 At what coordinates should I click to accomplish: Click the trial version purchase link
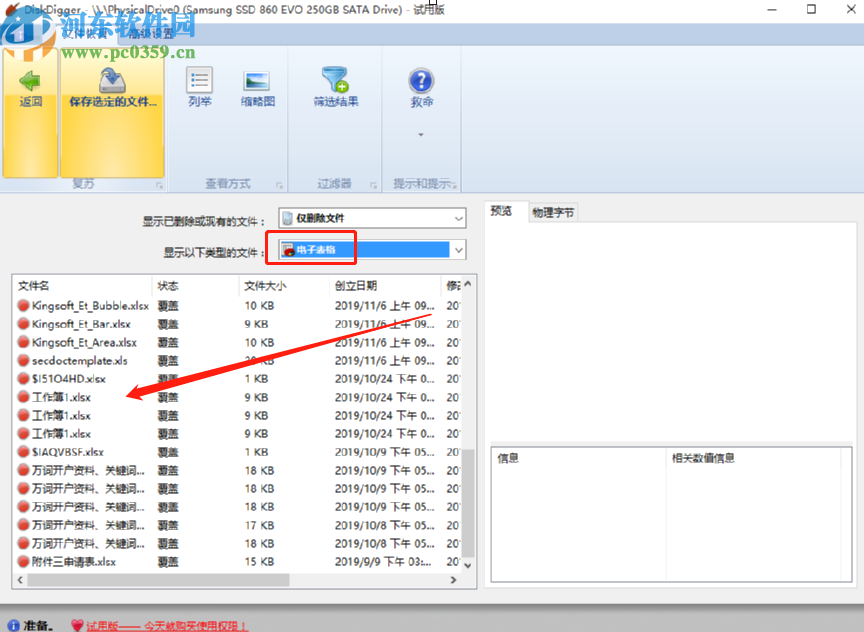point(166,625)
